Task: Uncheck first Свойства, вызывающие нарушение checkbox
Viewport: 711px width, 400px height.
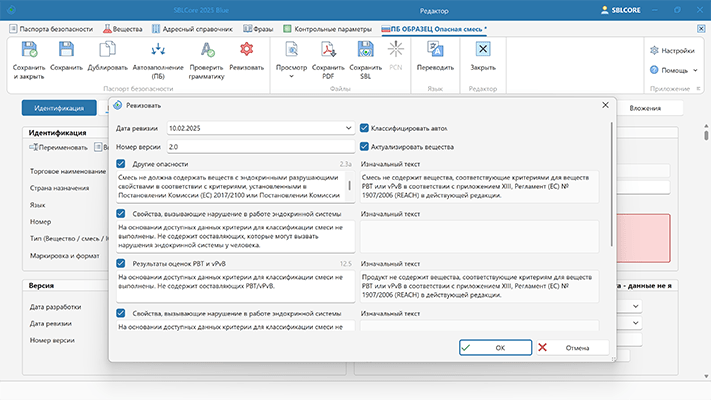Action: (x=121, y=214)
